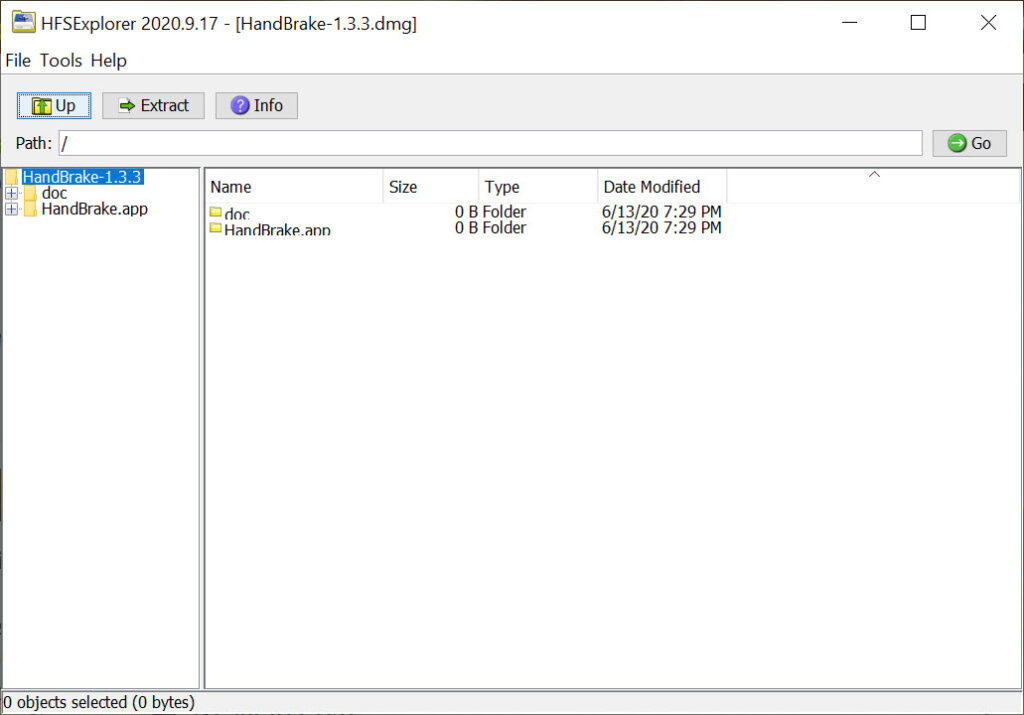1024x715 pixels.
Task: Maximize the HFSExplorer window
Action: pos(918,22)
